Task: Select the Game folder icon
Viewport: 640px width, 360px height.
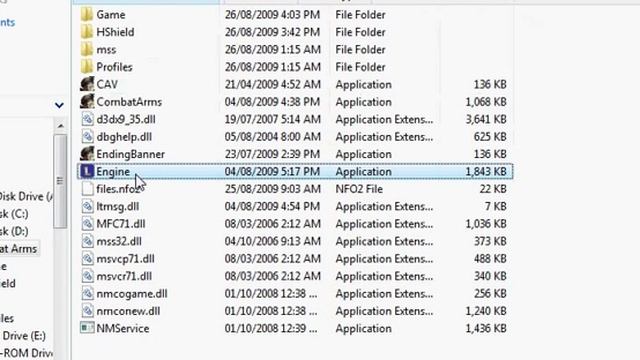Action: tap(87, 15)
